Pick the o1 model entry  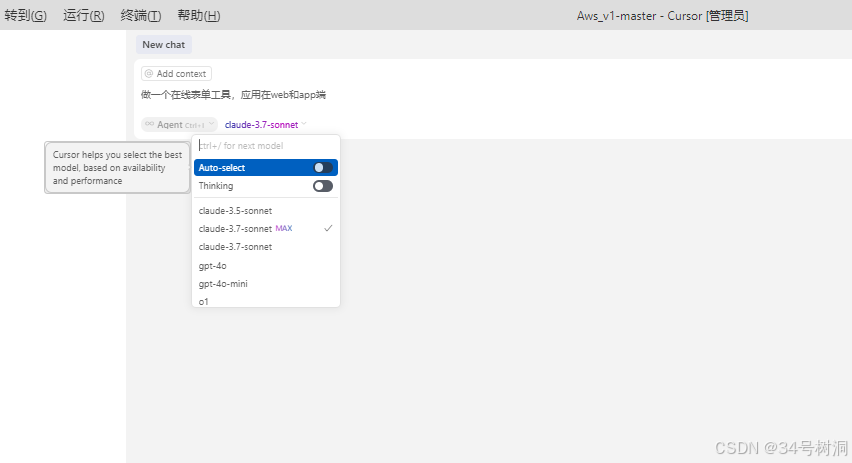[x=266, y=301]
